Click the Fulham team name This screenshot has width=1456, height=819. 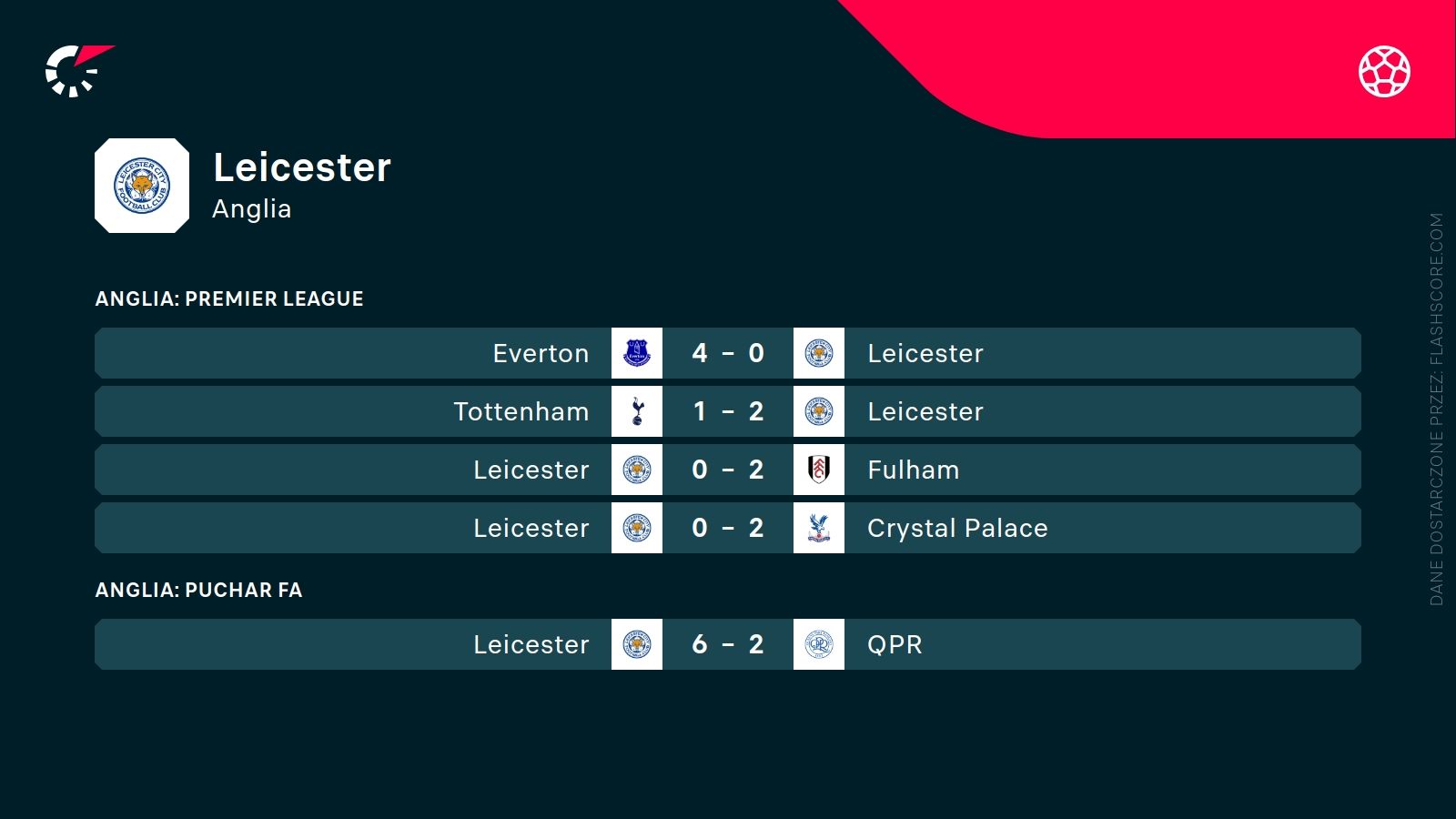[x=913, y=470]
